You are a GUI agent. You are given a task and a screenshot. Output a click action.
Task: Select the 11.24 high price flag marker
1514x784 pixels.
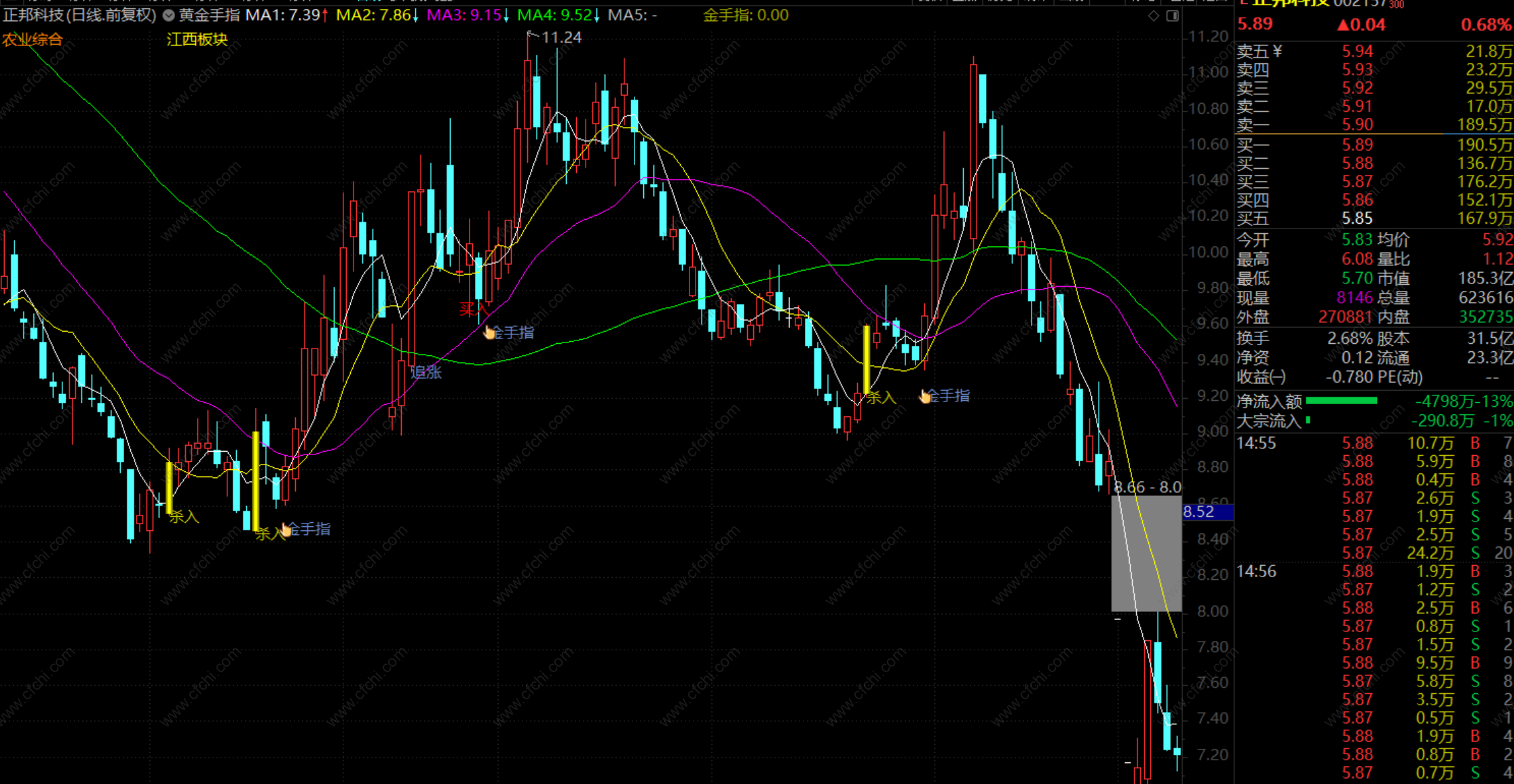pos(554,37)
